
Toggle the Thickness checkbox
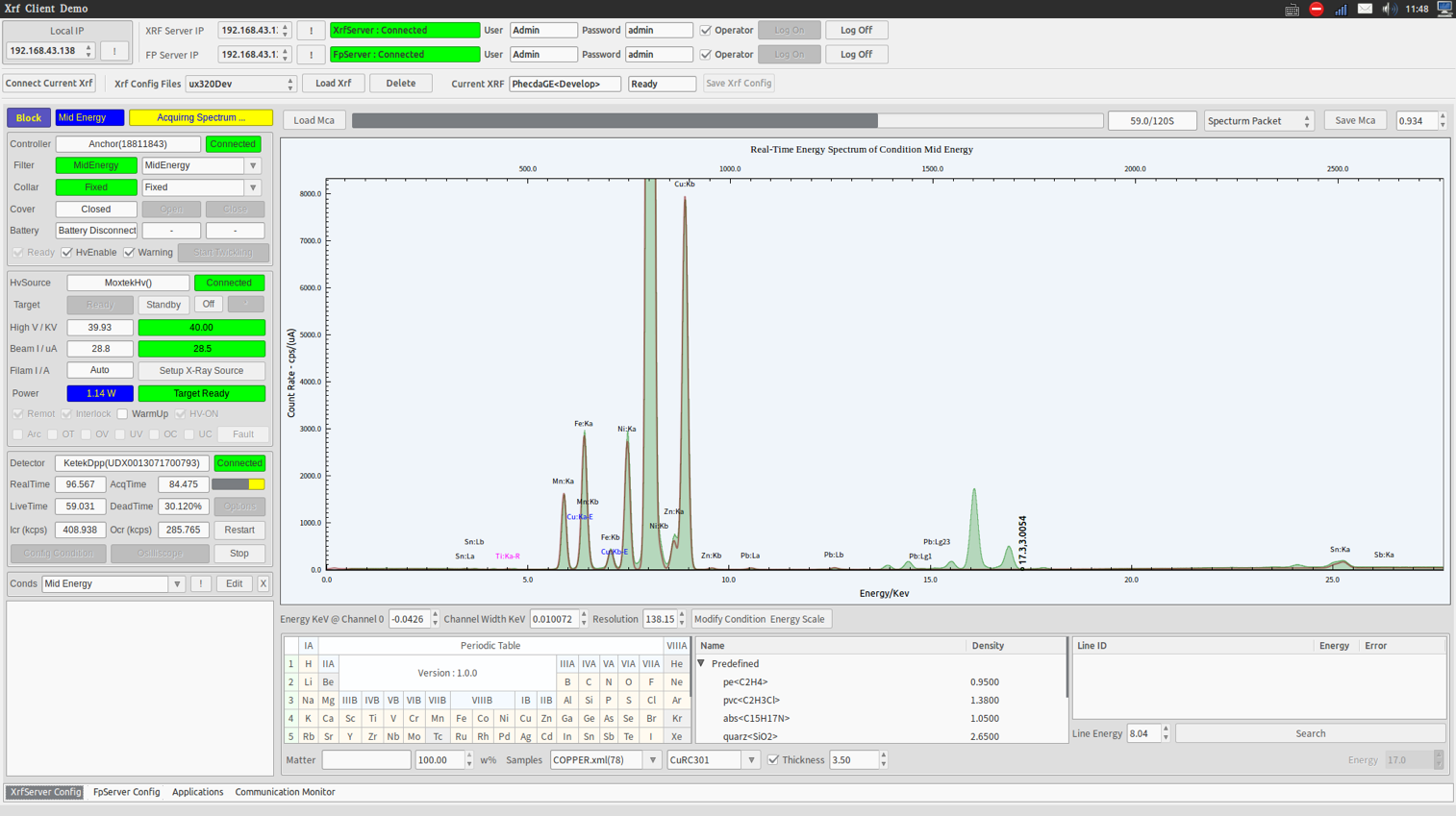point(773,760)
